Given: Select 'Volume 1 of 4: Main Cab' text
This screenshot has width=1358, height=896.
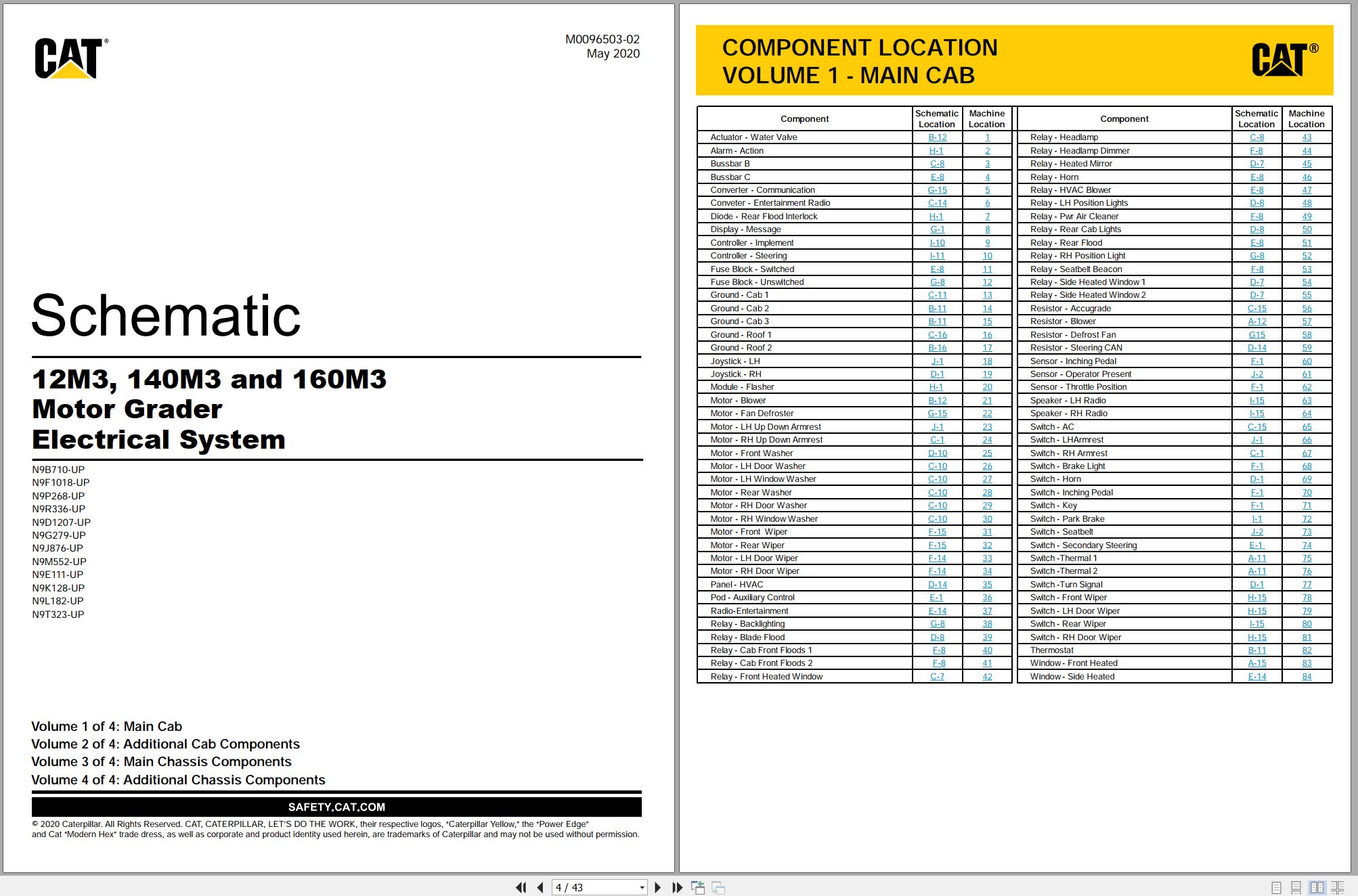Looking at the screenshot, I should [106, 726].
